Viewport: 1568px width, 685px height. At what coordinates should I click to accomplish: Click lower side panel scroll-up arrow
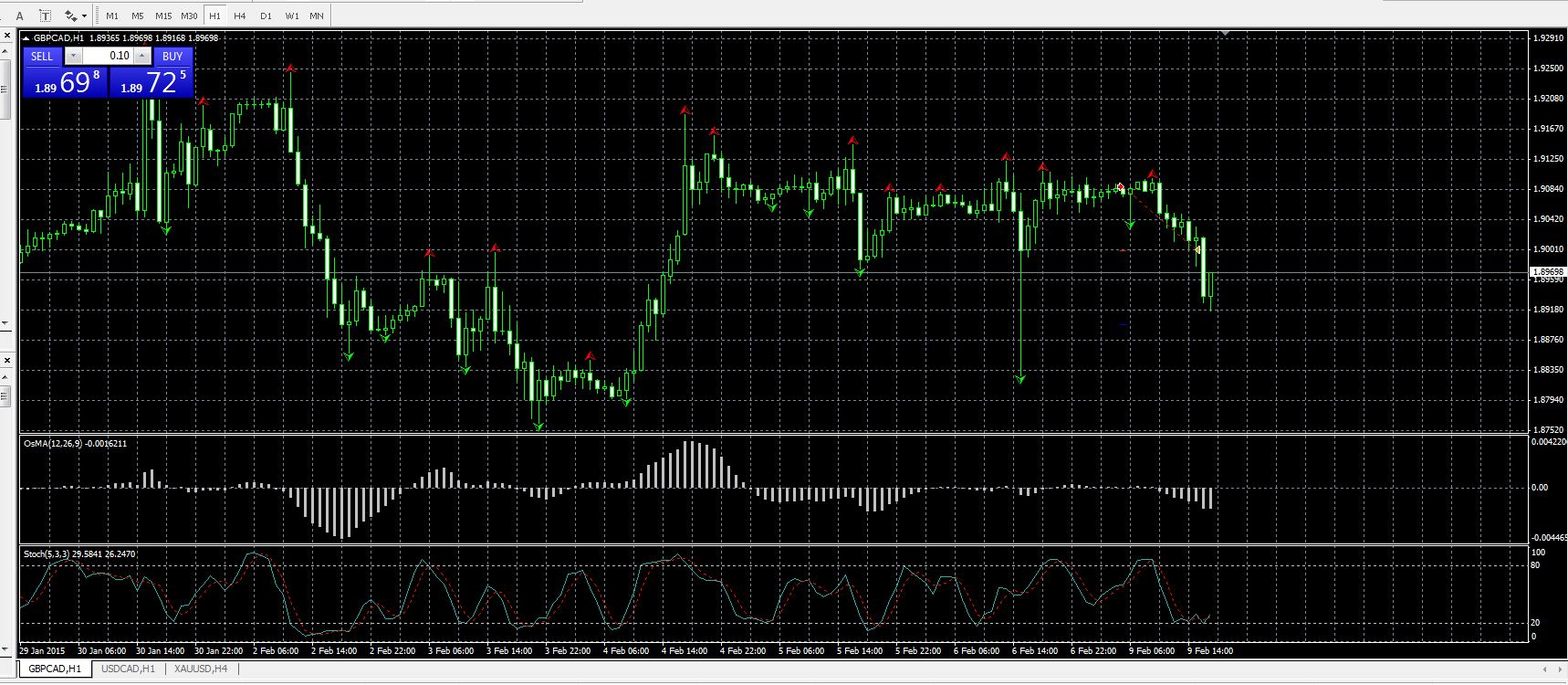coord(5,377)
